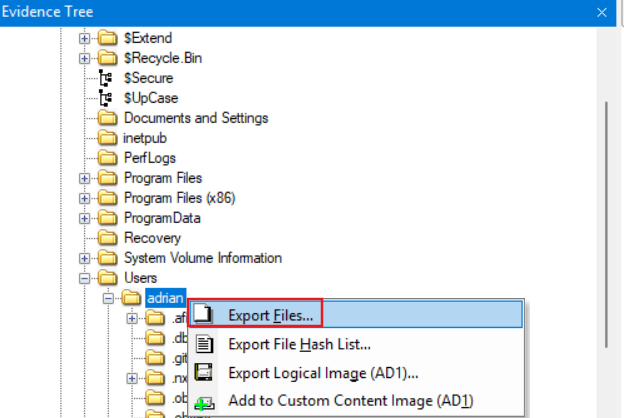Click the $Secure file stream icon
The image size is (624, 418).
(108, 78)
